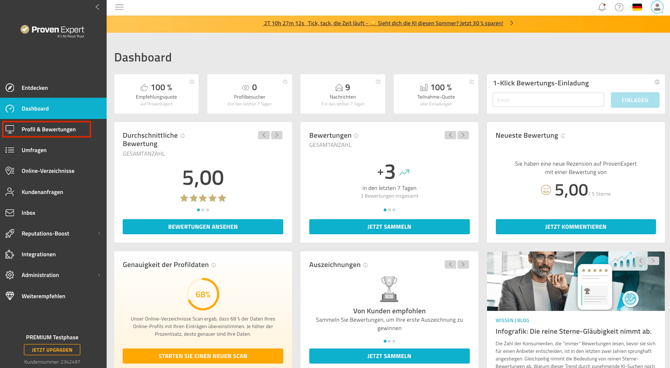This screenshot has width=670, height=368.
Task: Expand the Administration submenu arrow
Action: click(99, 275)
